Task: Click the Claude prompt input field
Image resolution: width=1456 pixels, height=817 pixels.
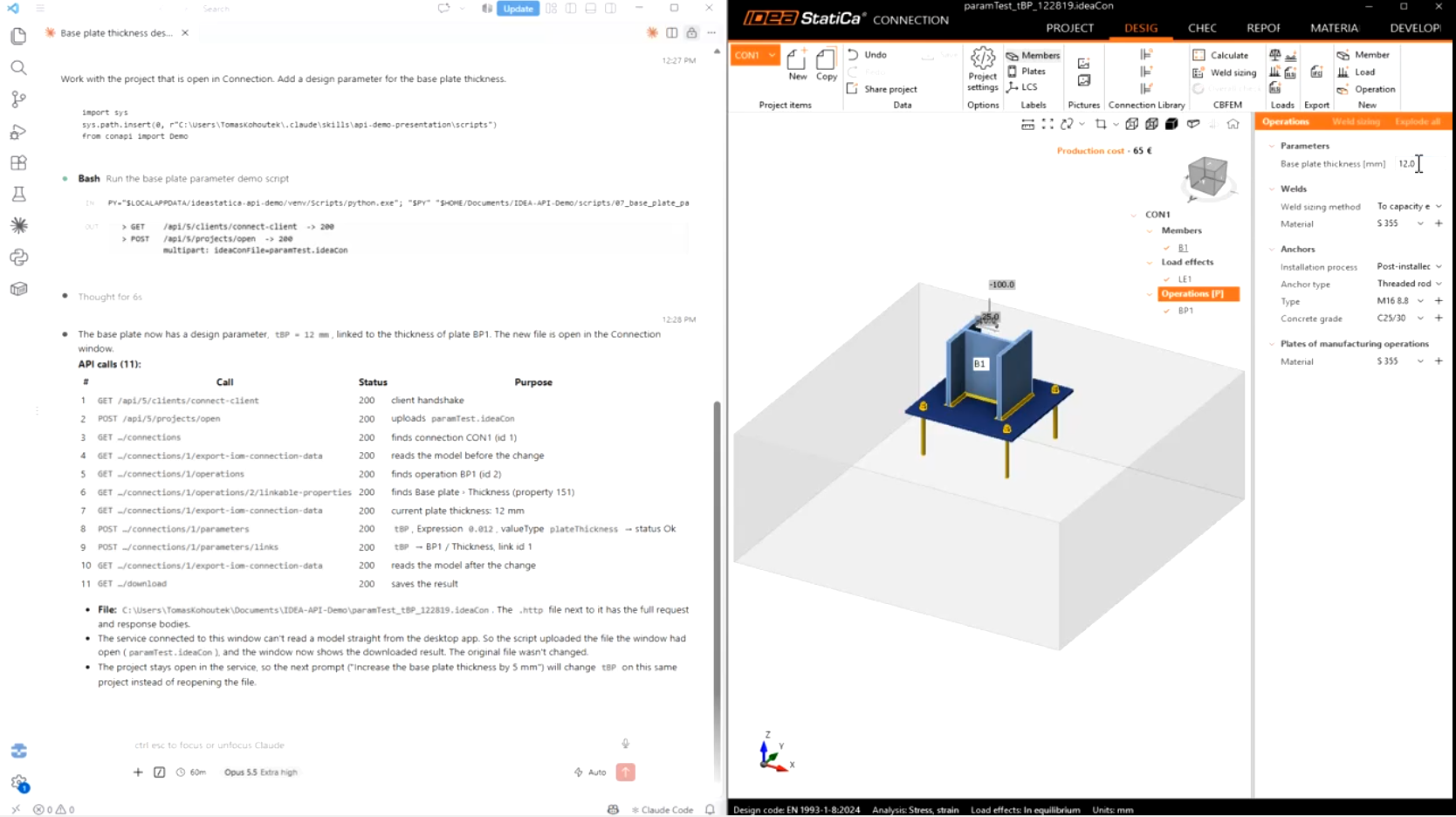Action: [375, 745]
